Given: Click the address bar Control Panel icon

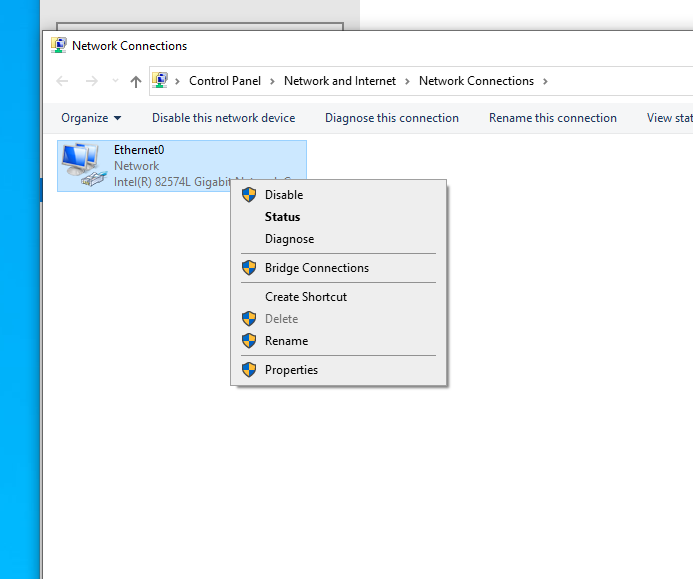Looking at the screenshot, I should [x=159, y=81].
